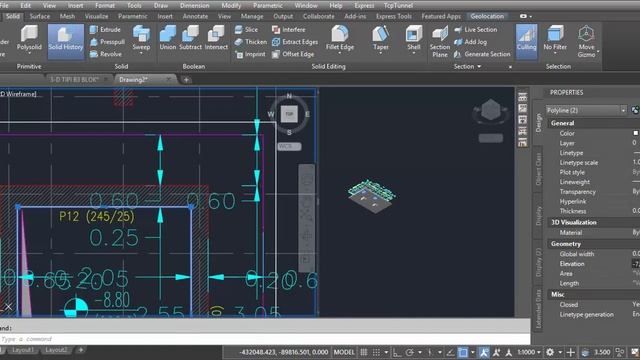640x360 pixels.
Task: Click the white Color property swatch
Action: [636, 133]
